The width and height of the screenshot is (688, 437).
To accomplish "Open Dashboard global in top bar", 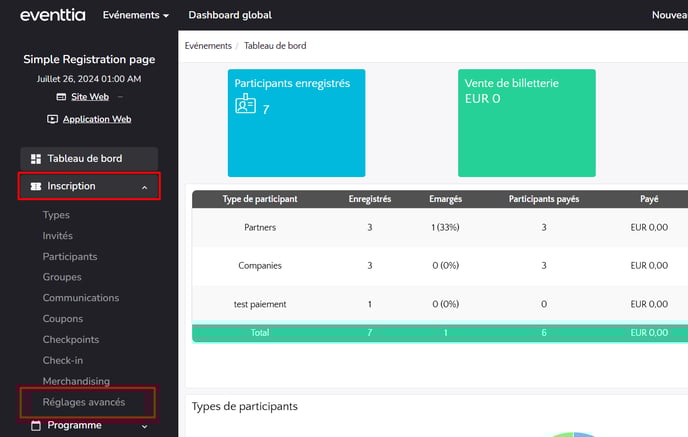I will [230, 15].
